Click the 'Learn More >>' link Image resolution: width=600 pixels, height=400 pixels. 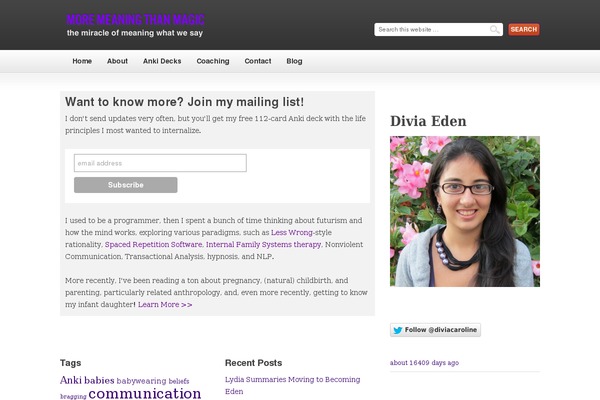click(165, 304)
